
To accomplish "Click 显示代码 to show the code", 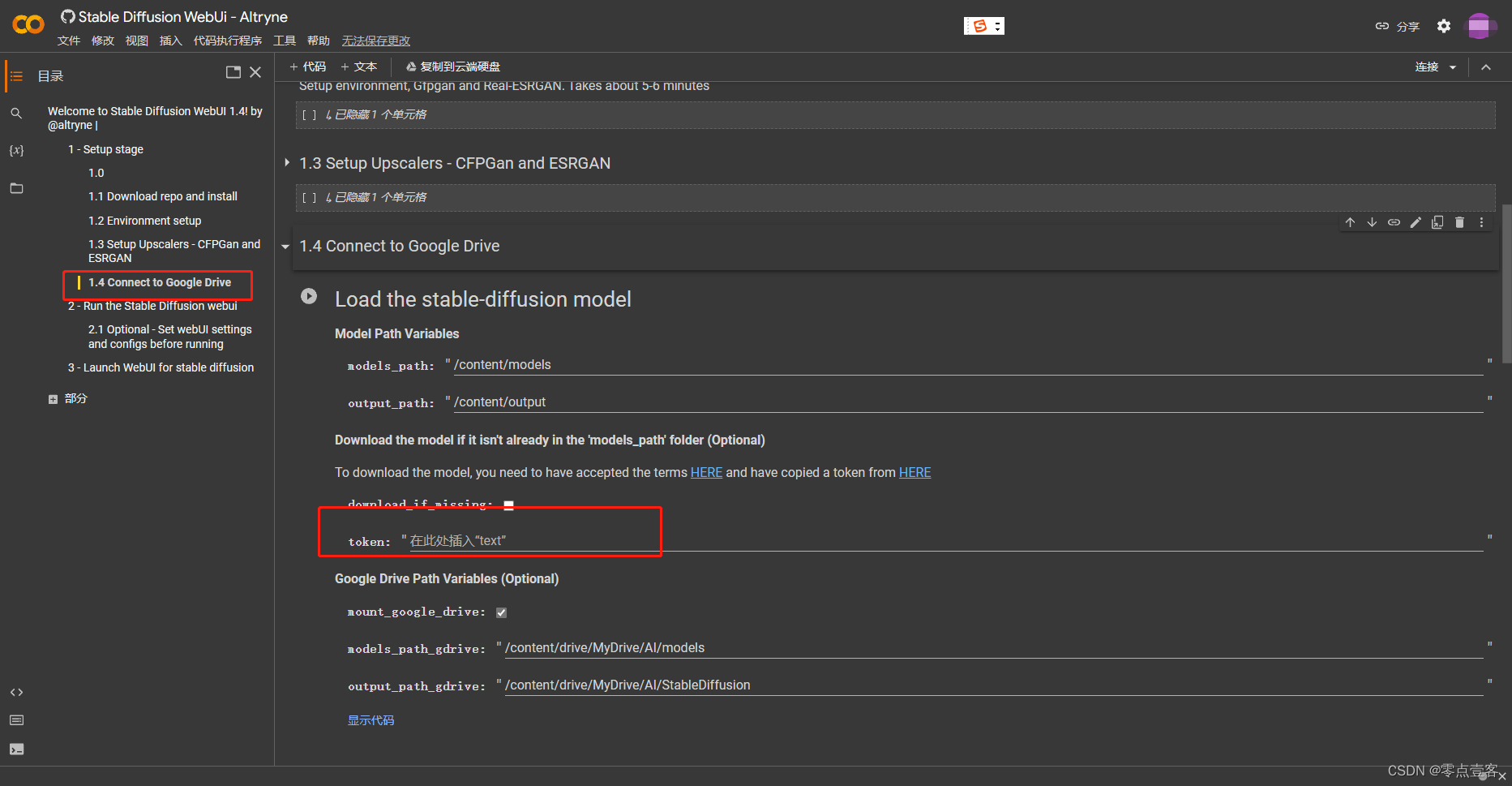I will 371,719.
